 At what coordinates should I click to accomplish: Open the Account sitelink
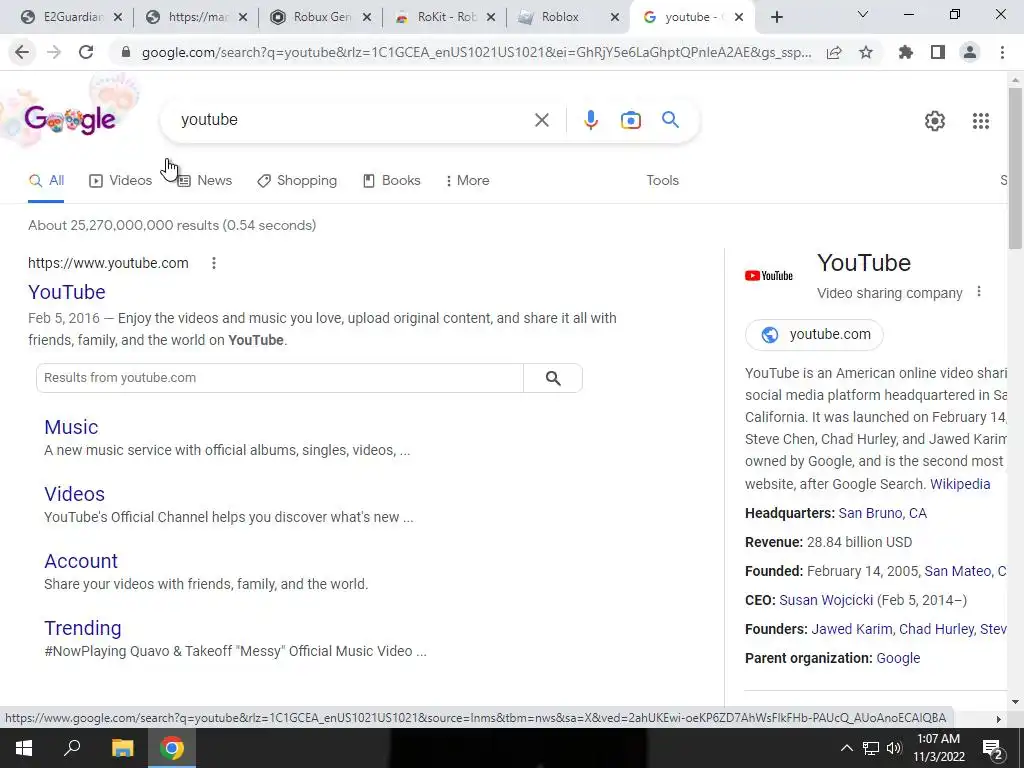81,561
